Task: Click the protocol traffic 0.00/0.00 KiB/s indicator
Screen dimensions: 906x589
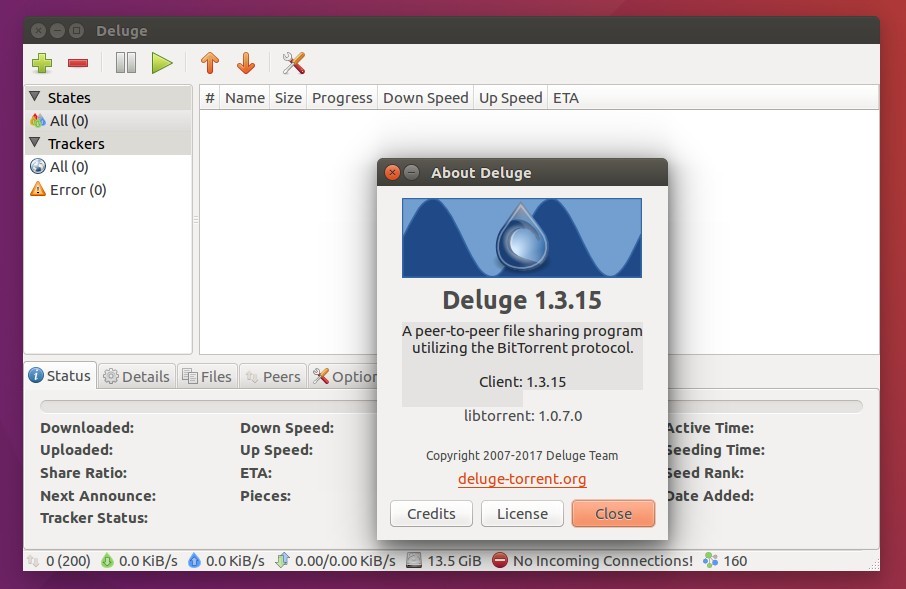Action: pyautogui.click(x=336, y=561)
